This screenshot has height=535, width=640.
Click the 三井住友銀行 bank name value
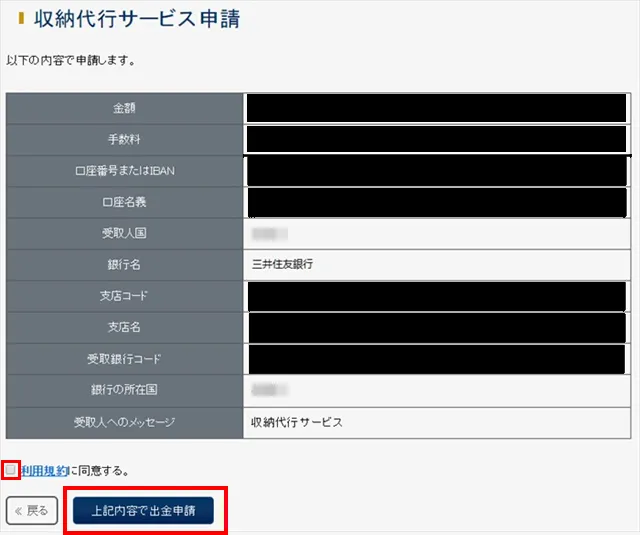pos(284,265)
